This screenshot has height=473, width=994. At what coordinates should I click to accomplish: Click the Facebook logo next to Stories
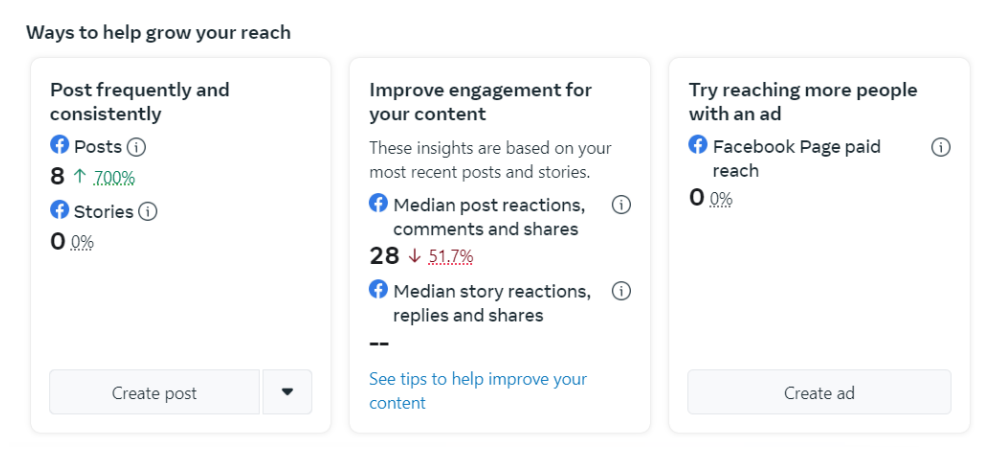60,210
